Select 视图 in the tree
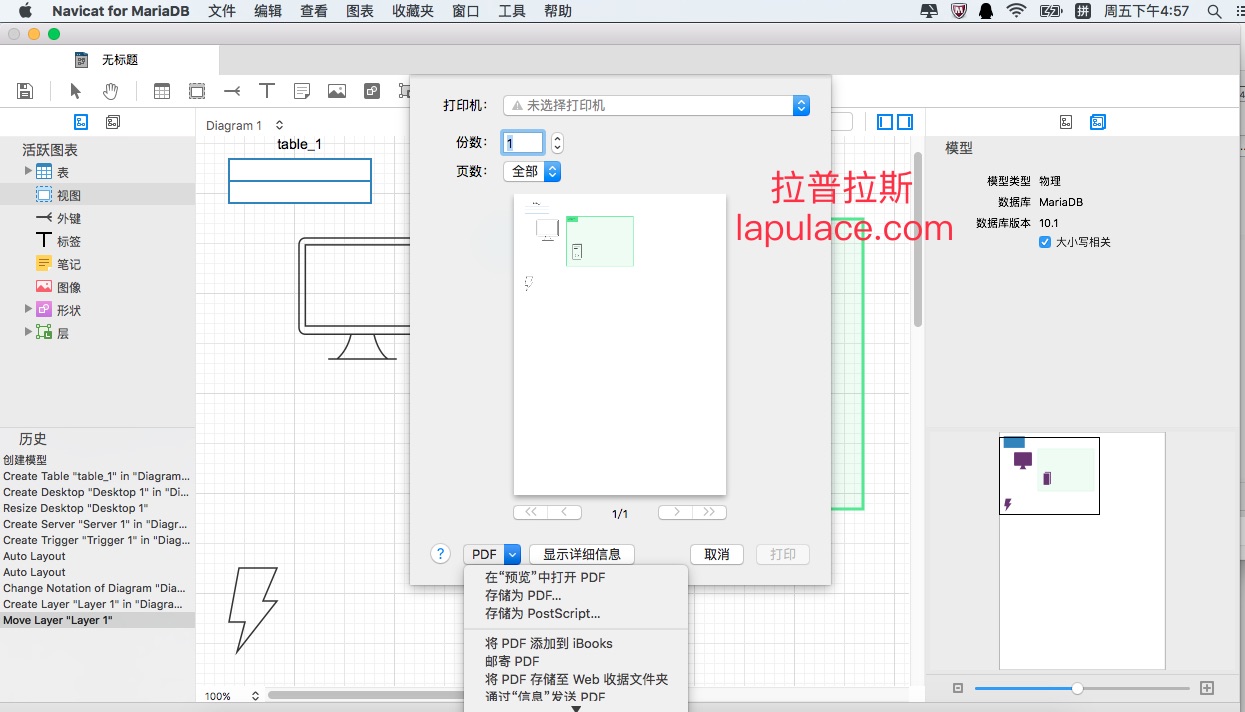Screen dimensions: 1245x712 tap(68, 195)
